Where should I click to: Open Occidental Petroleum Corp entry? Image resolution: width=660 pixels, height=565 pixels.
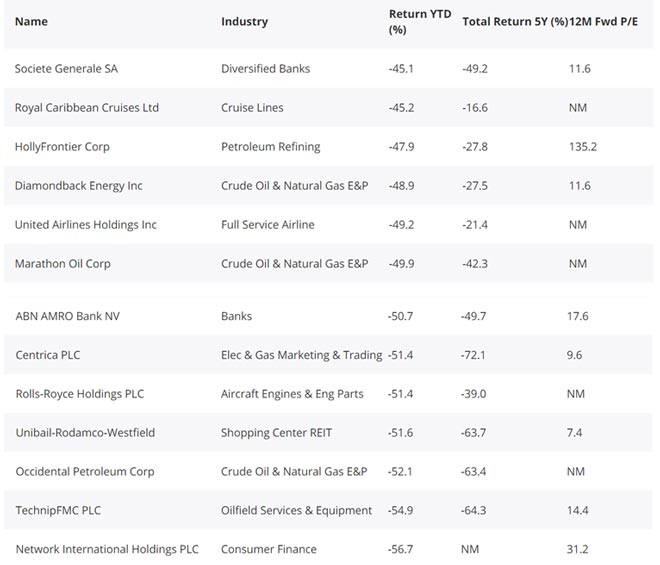click(x=87, y=472)
